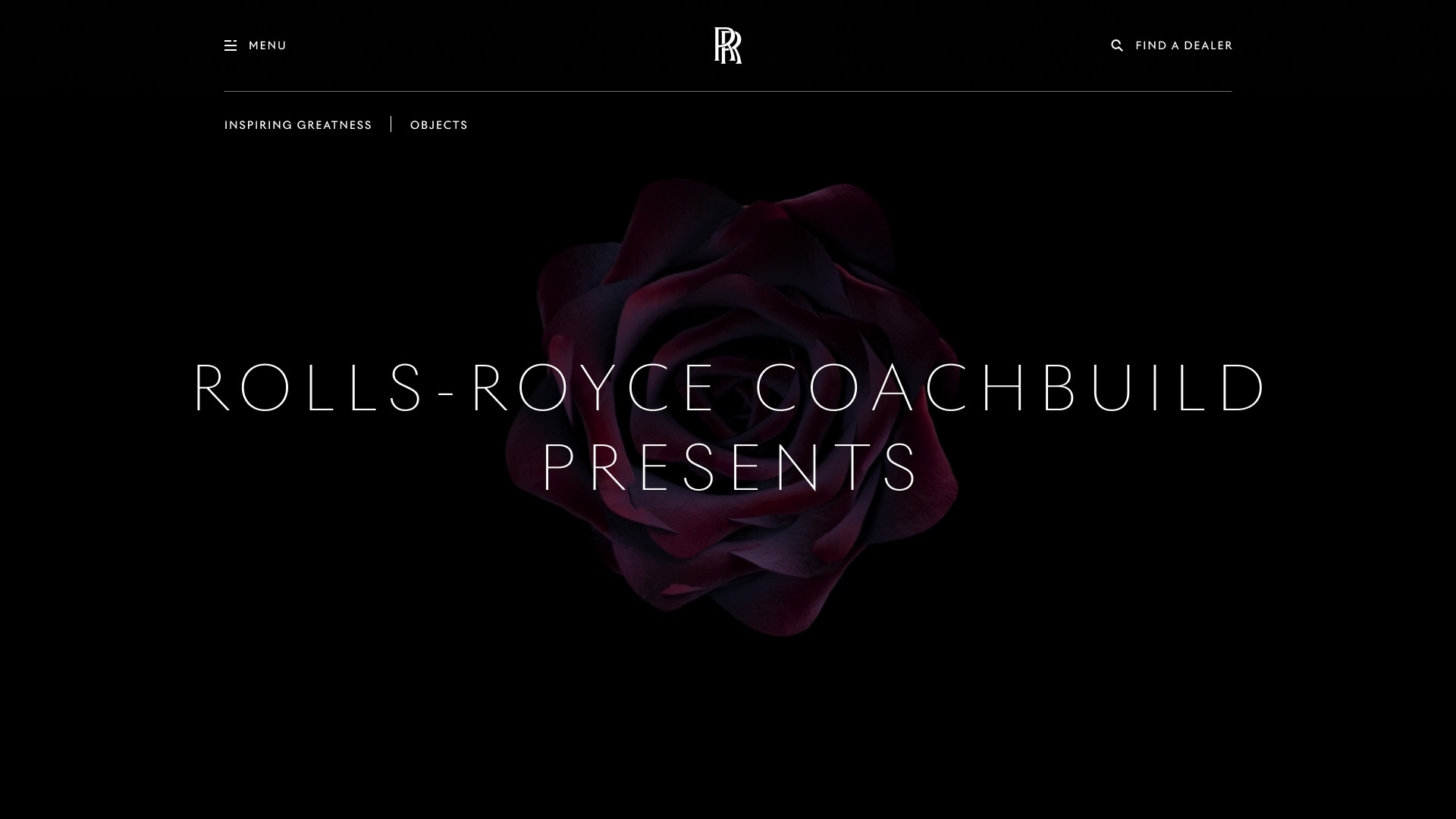The image size is (1456, 819).
Task: Click the PRESENTS heading text
Action: coord(730,467)
